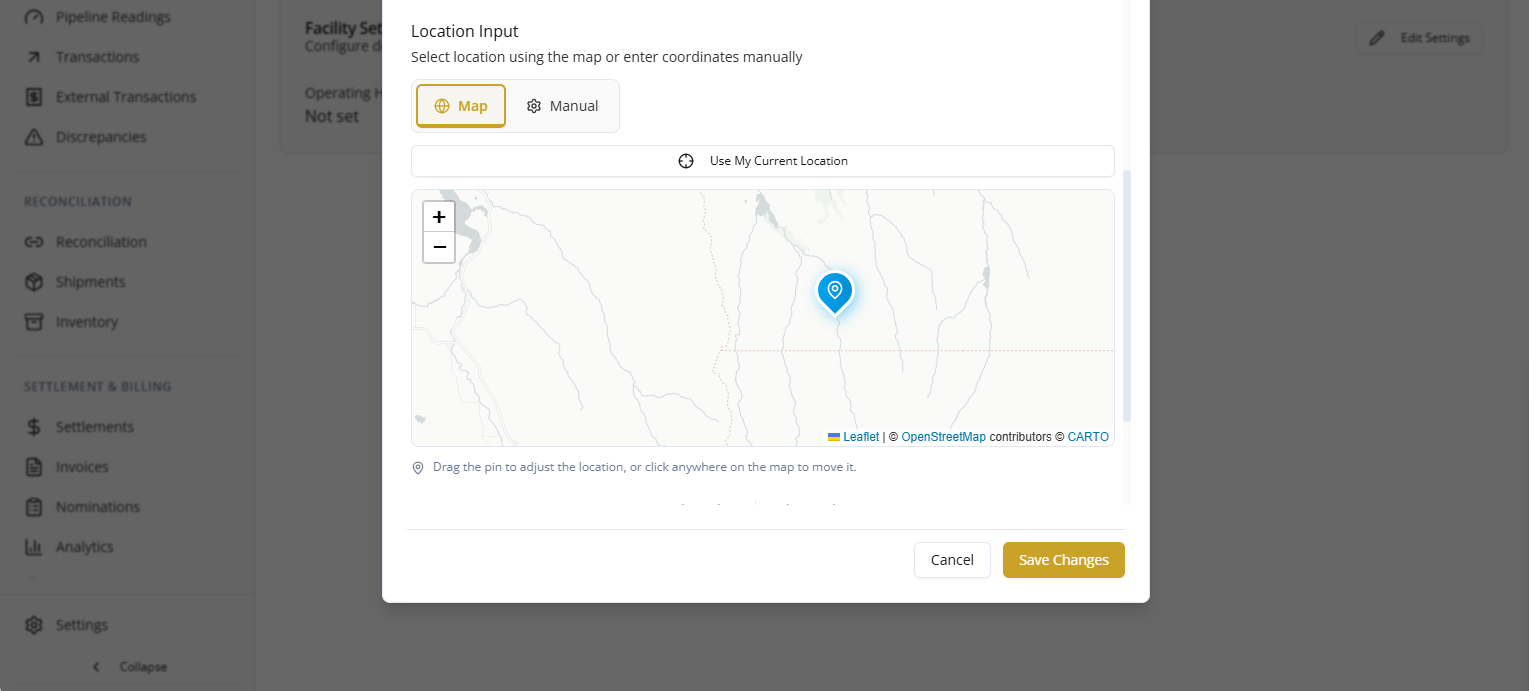Zoom out on the map

tap(439, 247)
